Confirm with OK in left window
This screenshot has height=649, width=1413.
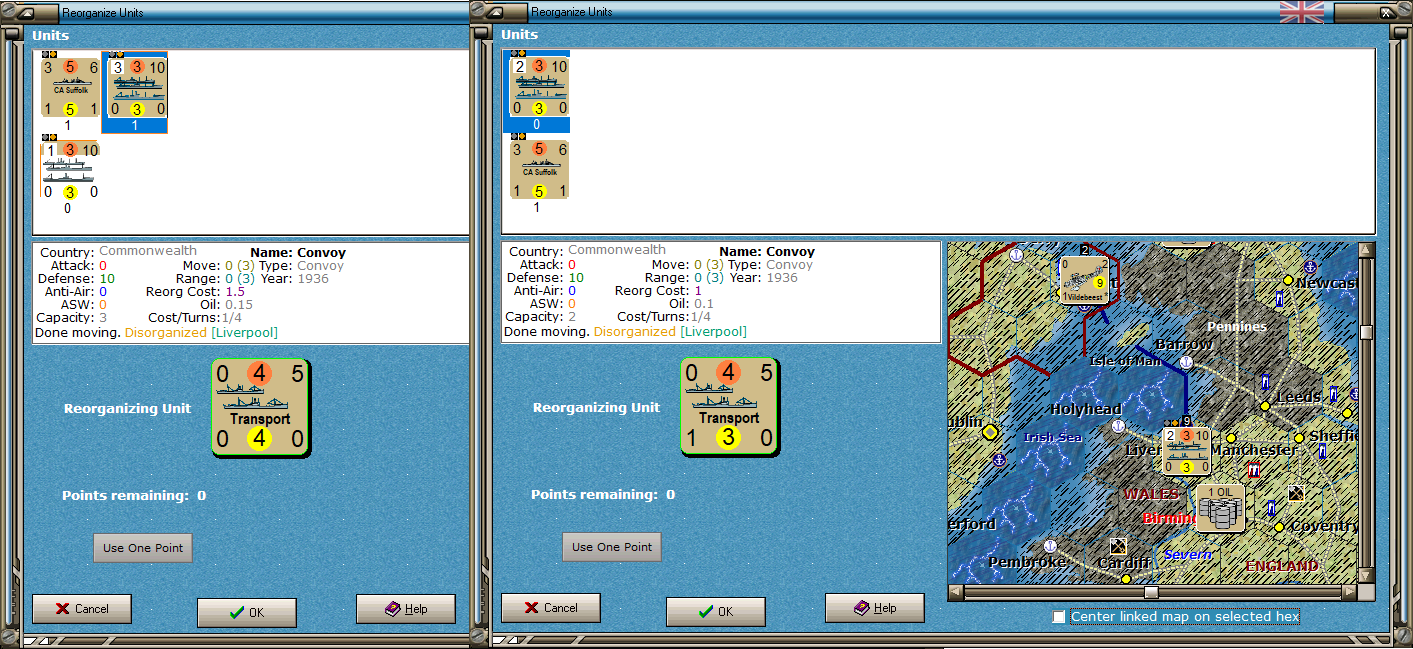point(247,612)
